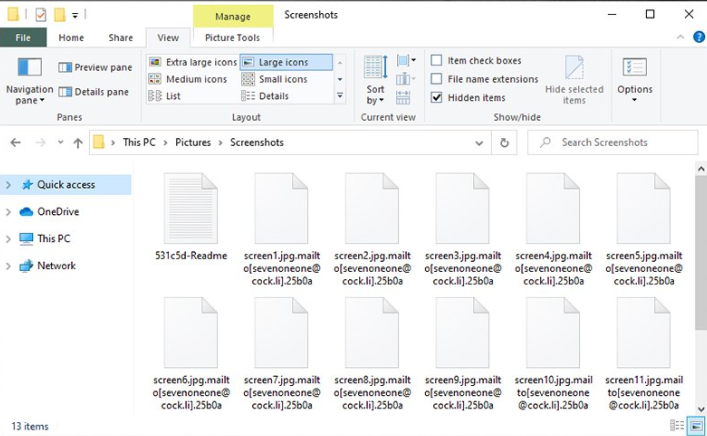The image size is (707, 436).
Task: Uncheck Hidden items checkbox
Action: [x=437, y=98]
